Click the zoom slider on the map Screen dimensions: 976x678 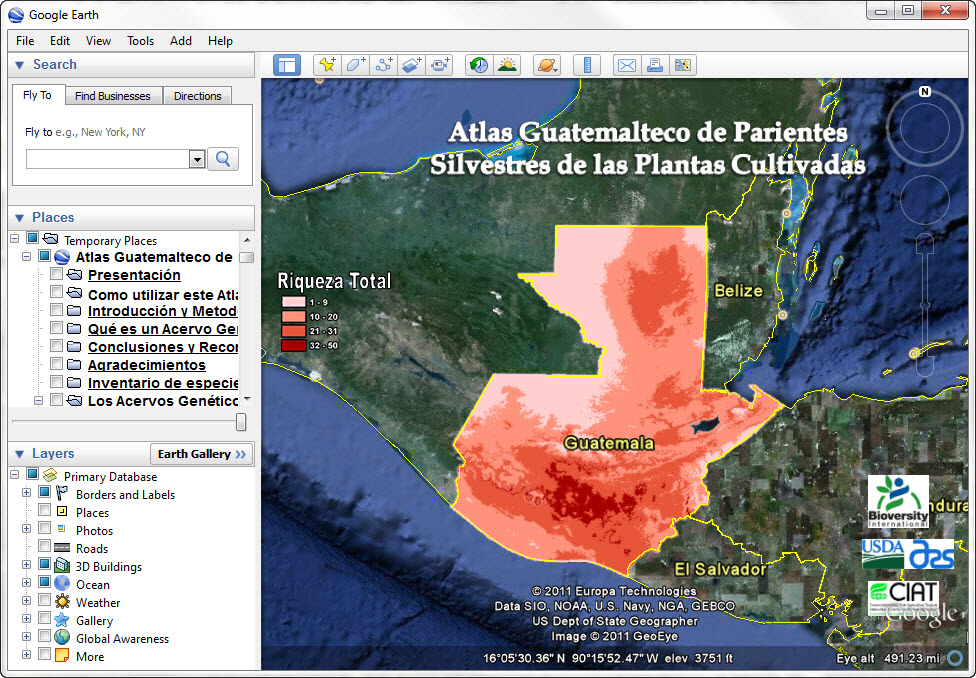pos(925,304)
